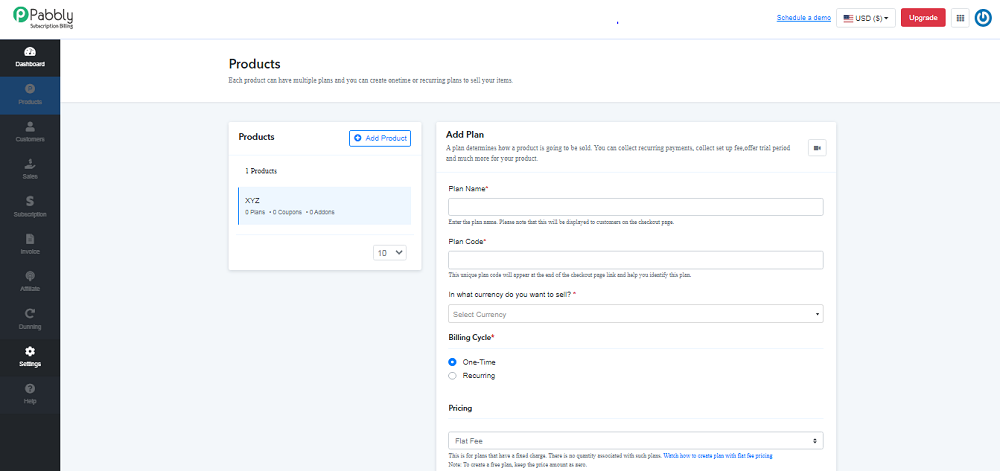Click the '1 Products' count text
Image resolution: width=1000 pixels, height=471 pixels.
click(261, 171)
